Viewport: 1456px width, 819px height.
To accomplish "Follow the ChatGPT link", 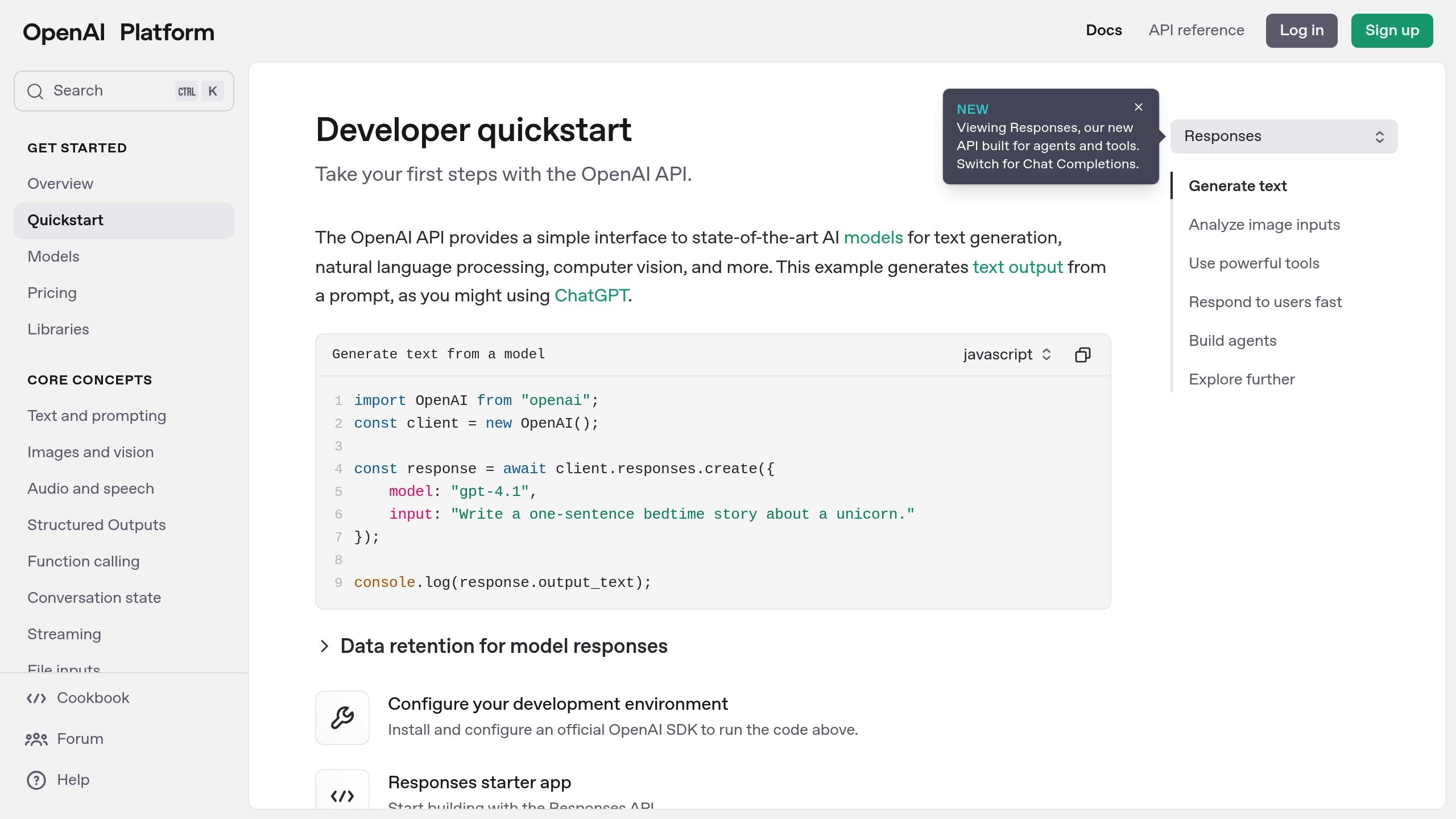I will click(591, 296).
